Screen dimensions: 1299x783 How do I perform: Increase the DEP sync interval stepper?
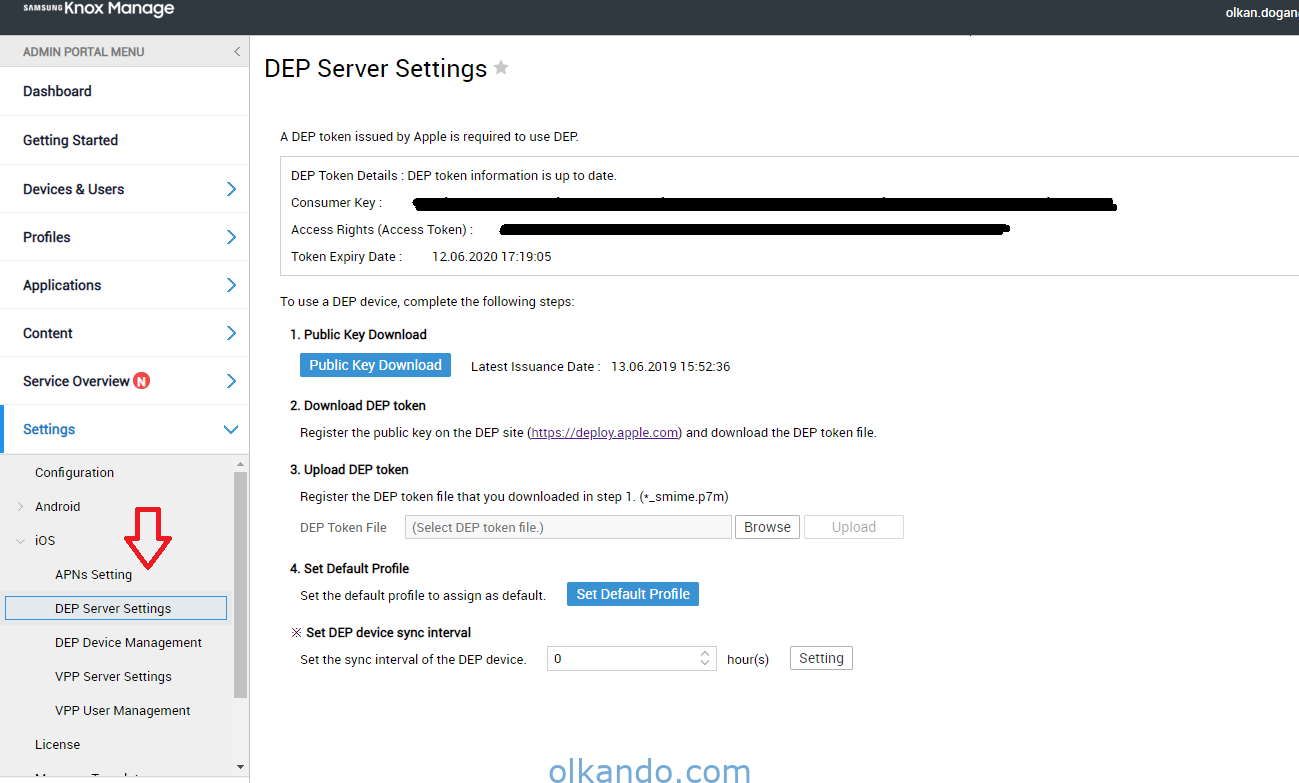coord(705,653)
